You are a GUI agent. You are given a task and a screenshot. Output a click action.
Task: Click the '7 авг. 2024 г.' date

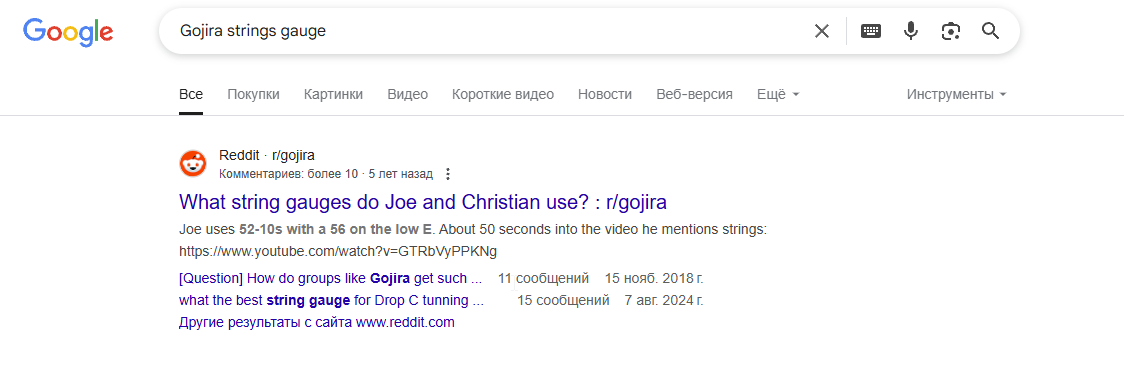pyautogui.click(x=664, y=300)
